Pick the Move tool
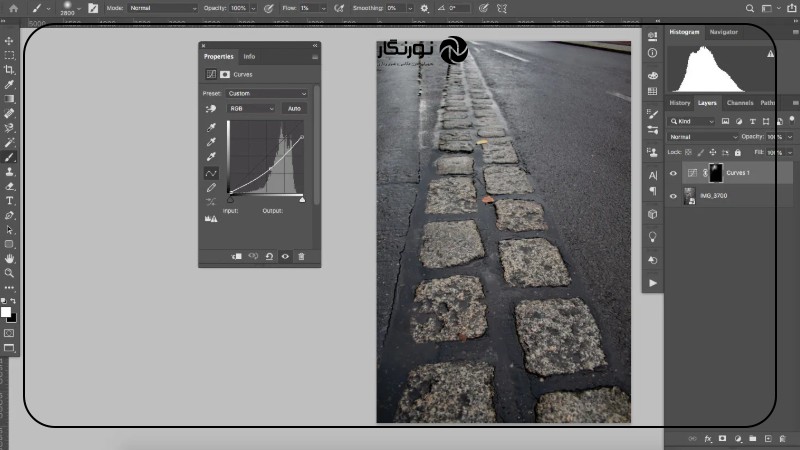 coord(10,41)
